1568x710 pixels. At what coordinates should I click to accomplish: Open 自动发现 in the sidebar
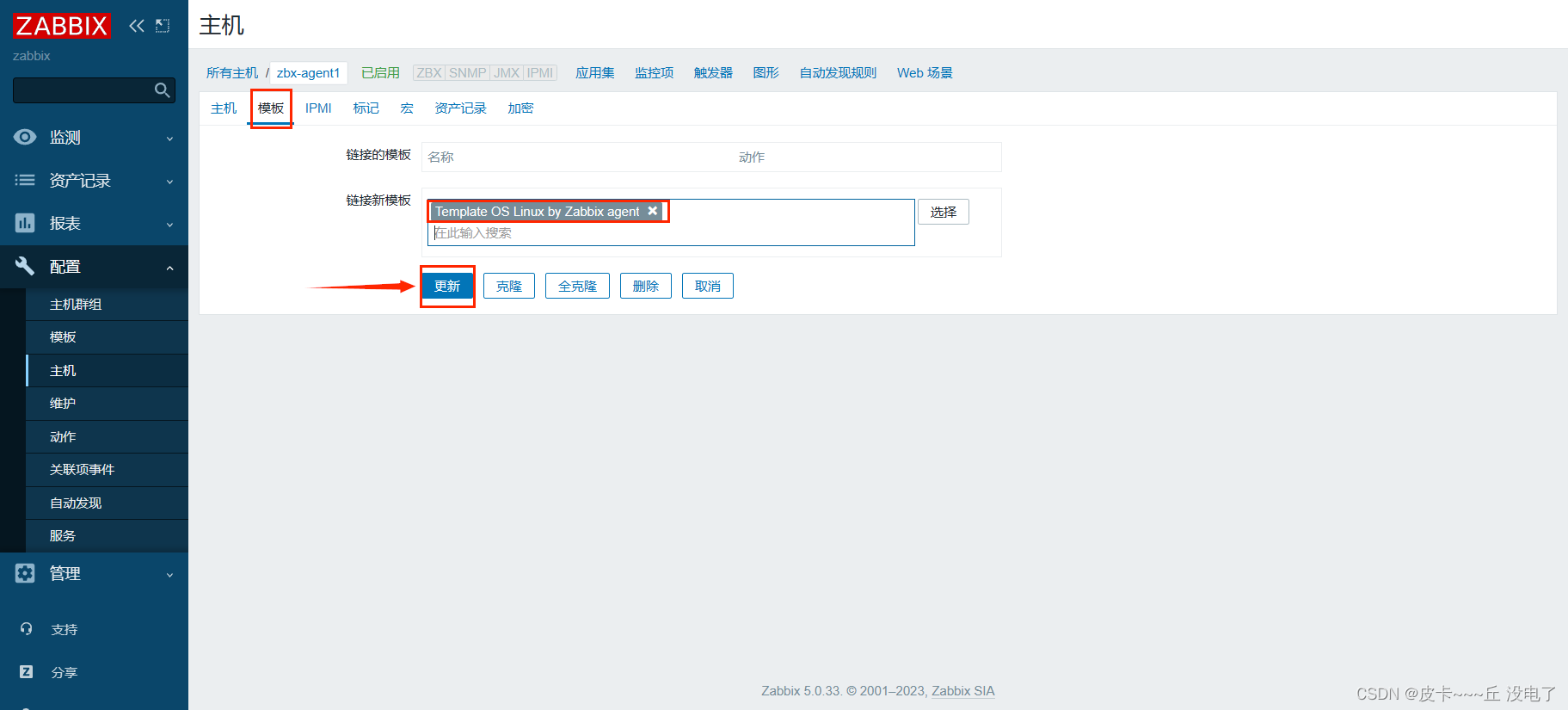(x=107, y=503)
